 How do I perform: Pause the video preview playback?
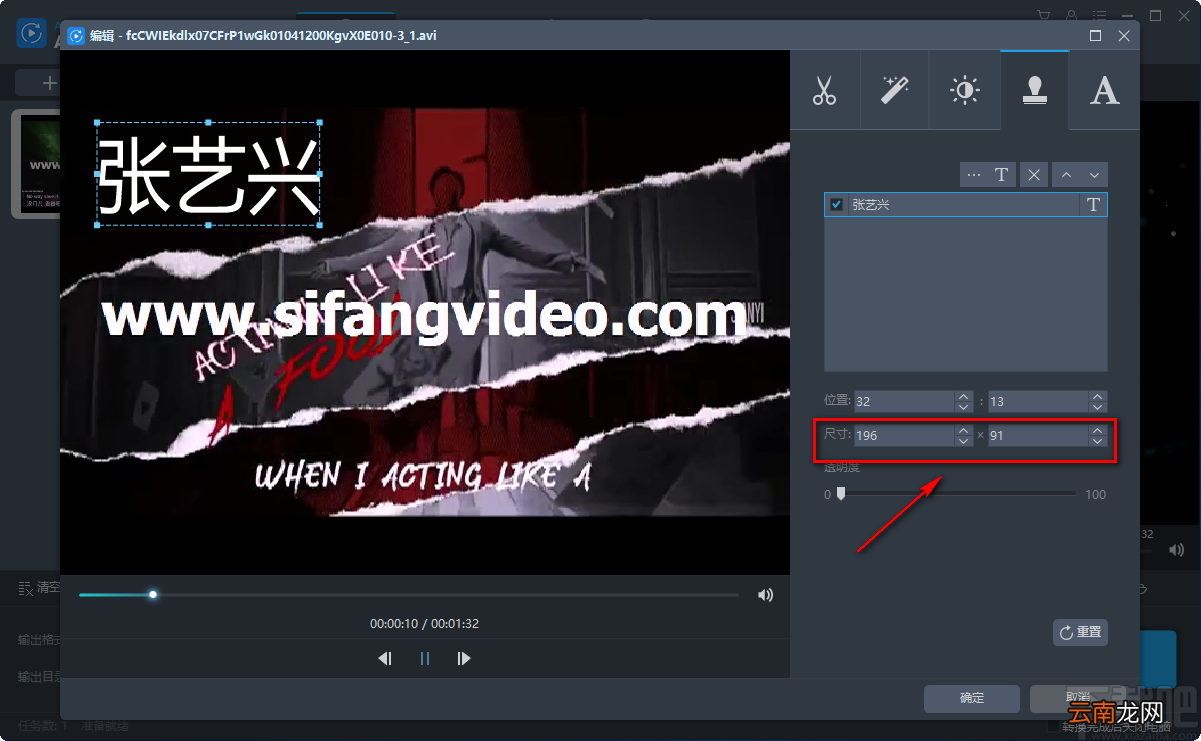[x=425, y=658]
